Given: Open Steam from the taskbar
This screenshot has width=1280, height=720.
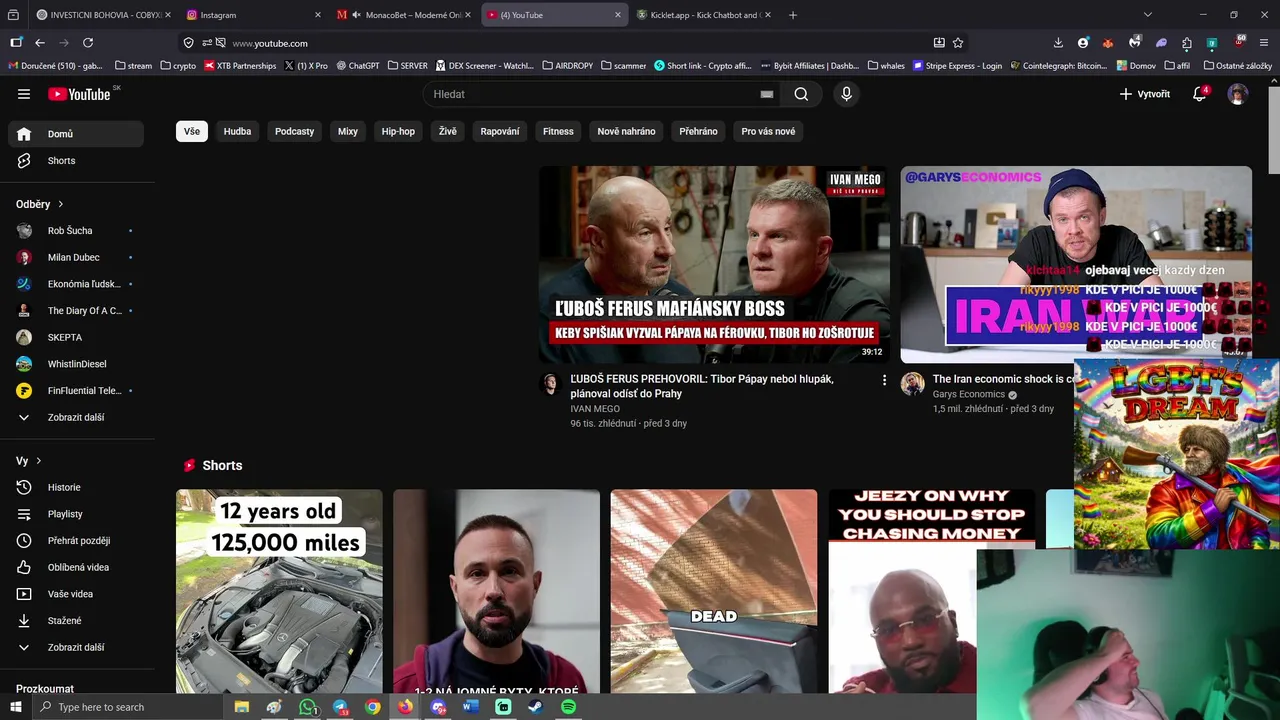Looking at the screenshot, I should [536, 707].
